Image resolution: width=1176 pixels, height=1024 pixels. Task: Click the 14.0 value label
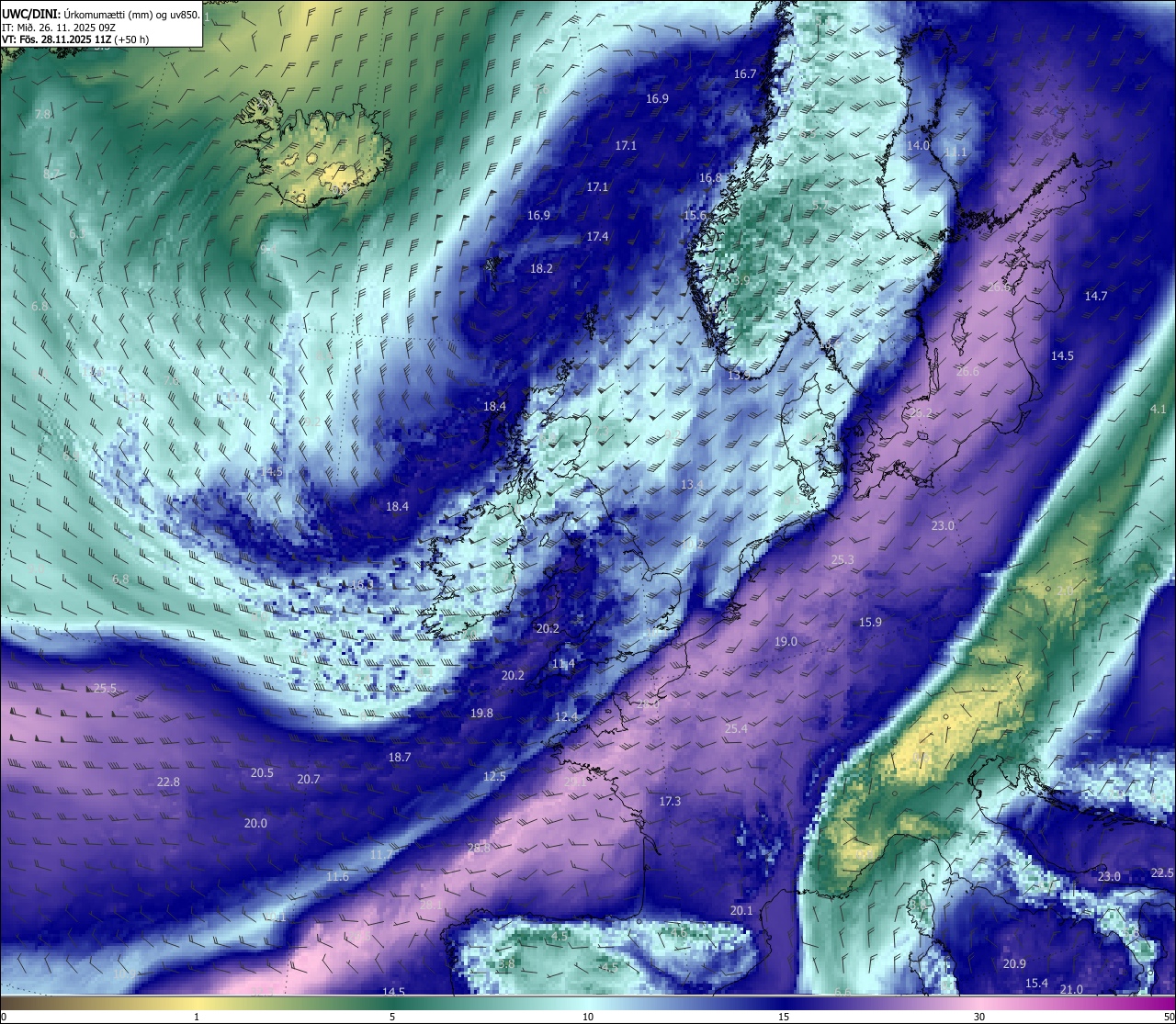coord(918,146)
